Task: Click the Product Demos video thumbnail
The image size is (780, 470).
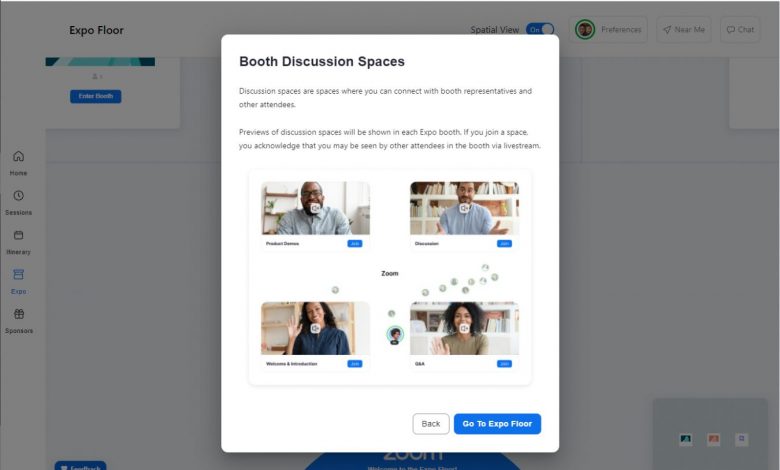Action: (315, 208)
